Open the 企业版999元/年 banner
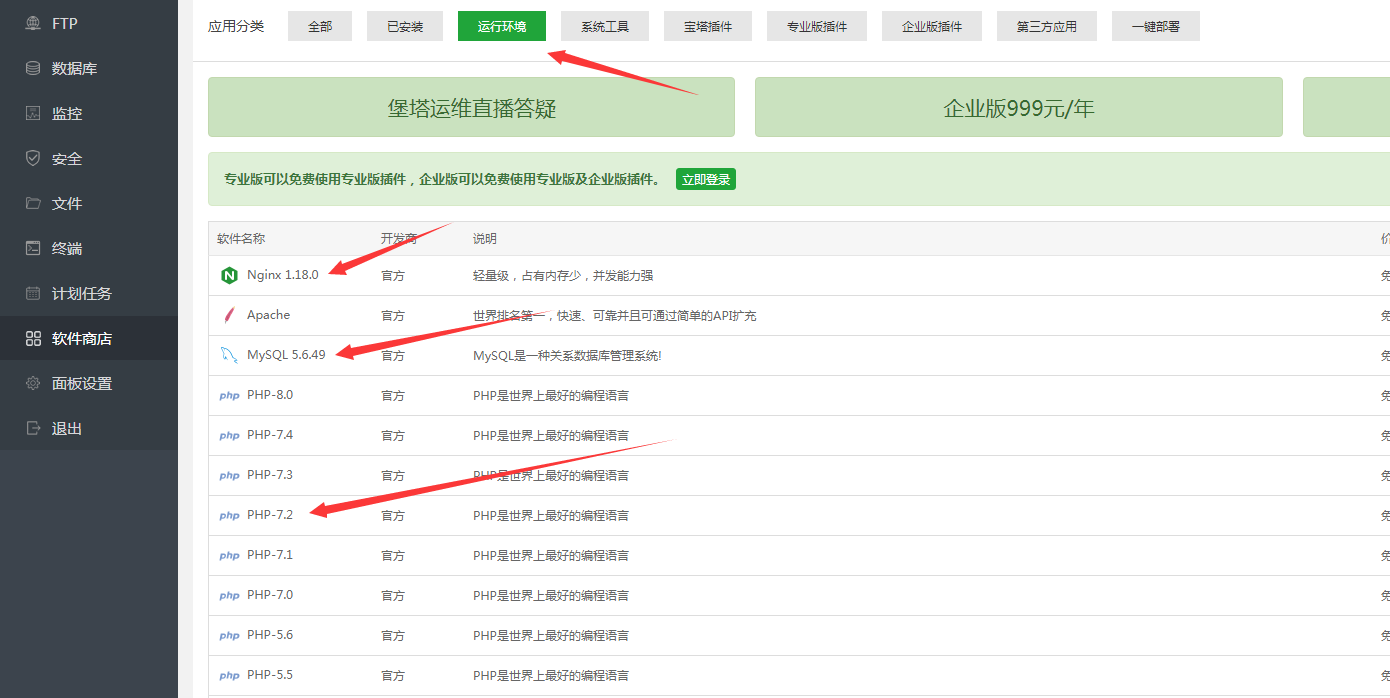1390x698 pixels. (1019, 107)
